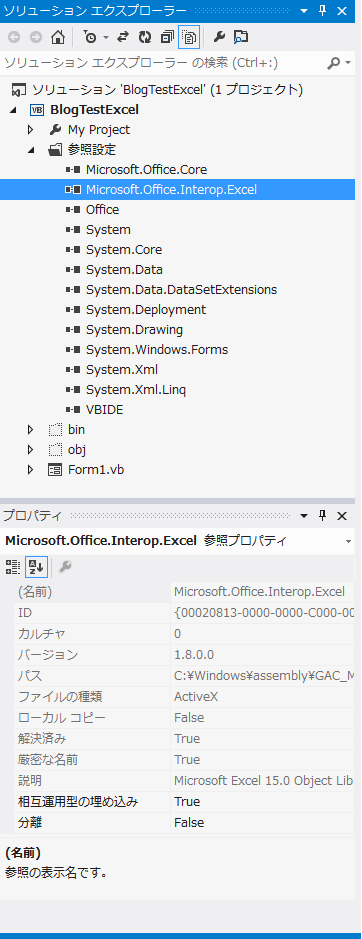
Task: Expand the Form1.vb node
Action: (31, 470)
